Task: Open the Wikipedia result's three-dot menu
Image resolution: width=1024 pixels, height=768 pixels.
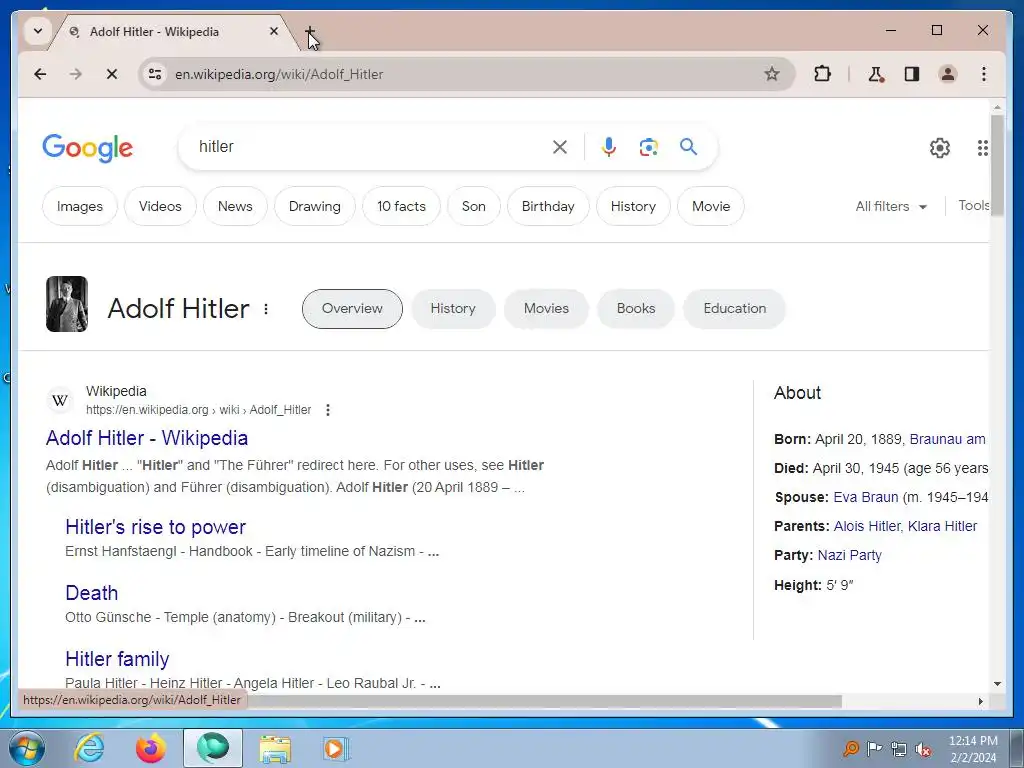Action: coord(328,410)
